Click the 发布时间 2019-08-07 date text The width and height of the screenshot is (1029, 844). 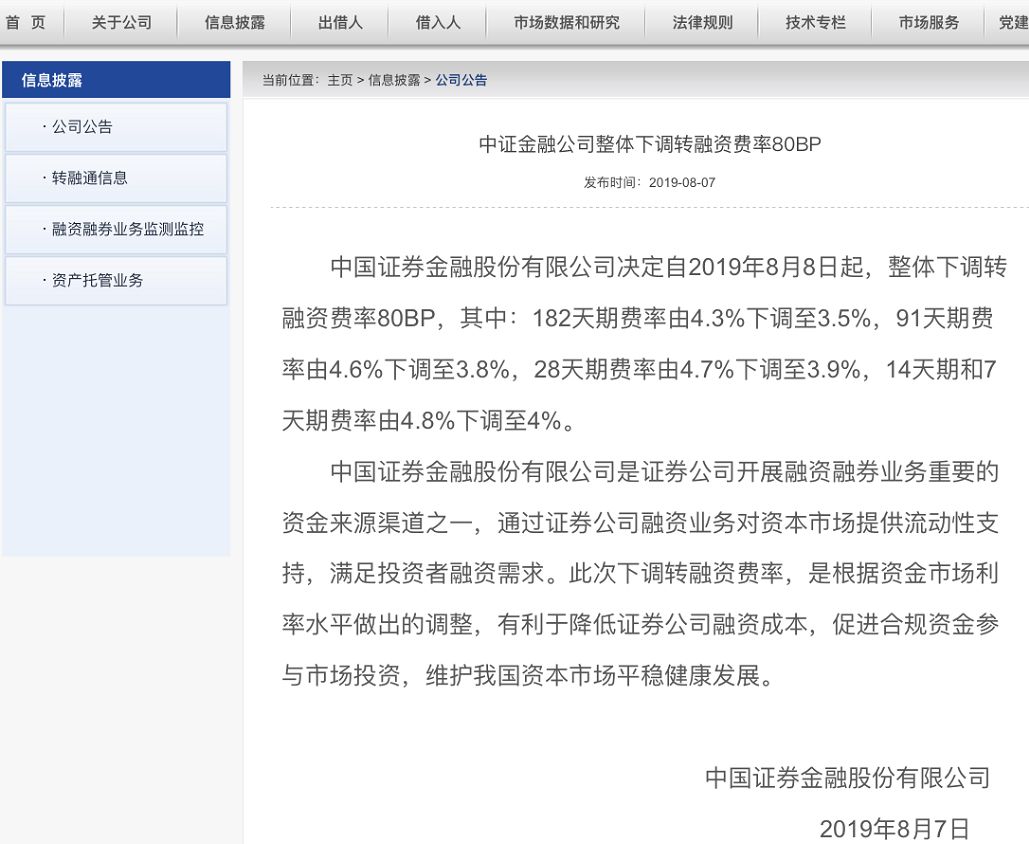point(650,182)
